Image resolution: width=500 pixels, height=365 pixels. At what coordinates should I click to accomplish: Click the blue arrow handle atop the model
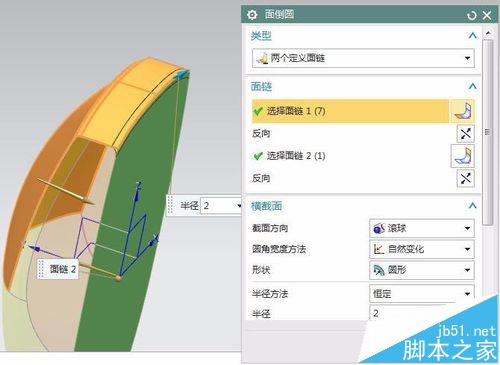click(182, 74)
